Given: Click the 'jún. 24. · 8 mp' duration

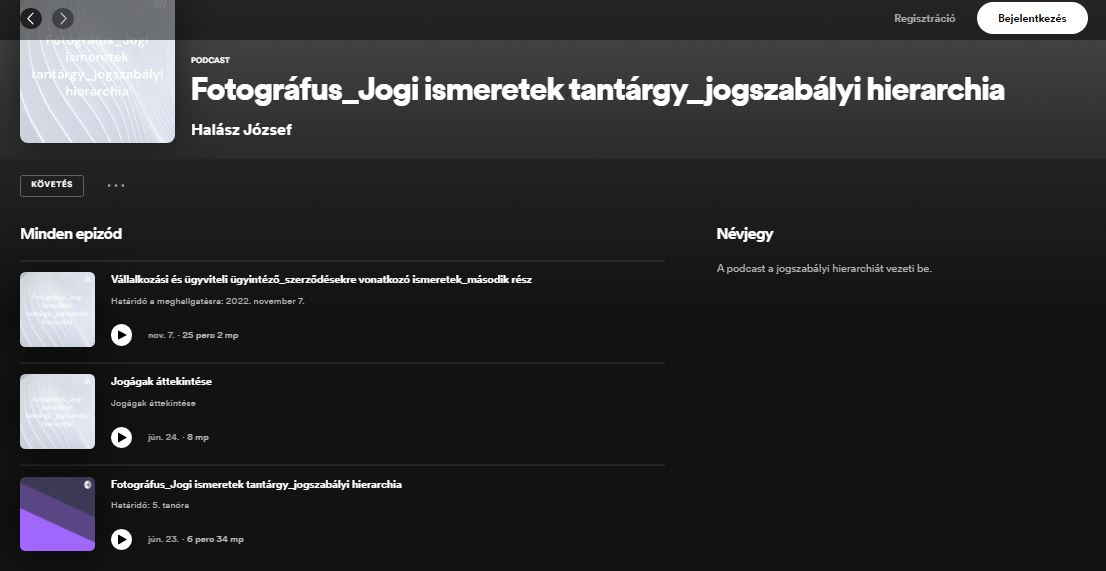Looking at the screenshot, I should (178, 437).
